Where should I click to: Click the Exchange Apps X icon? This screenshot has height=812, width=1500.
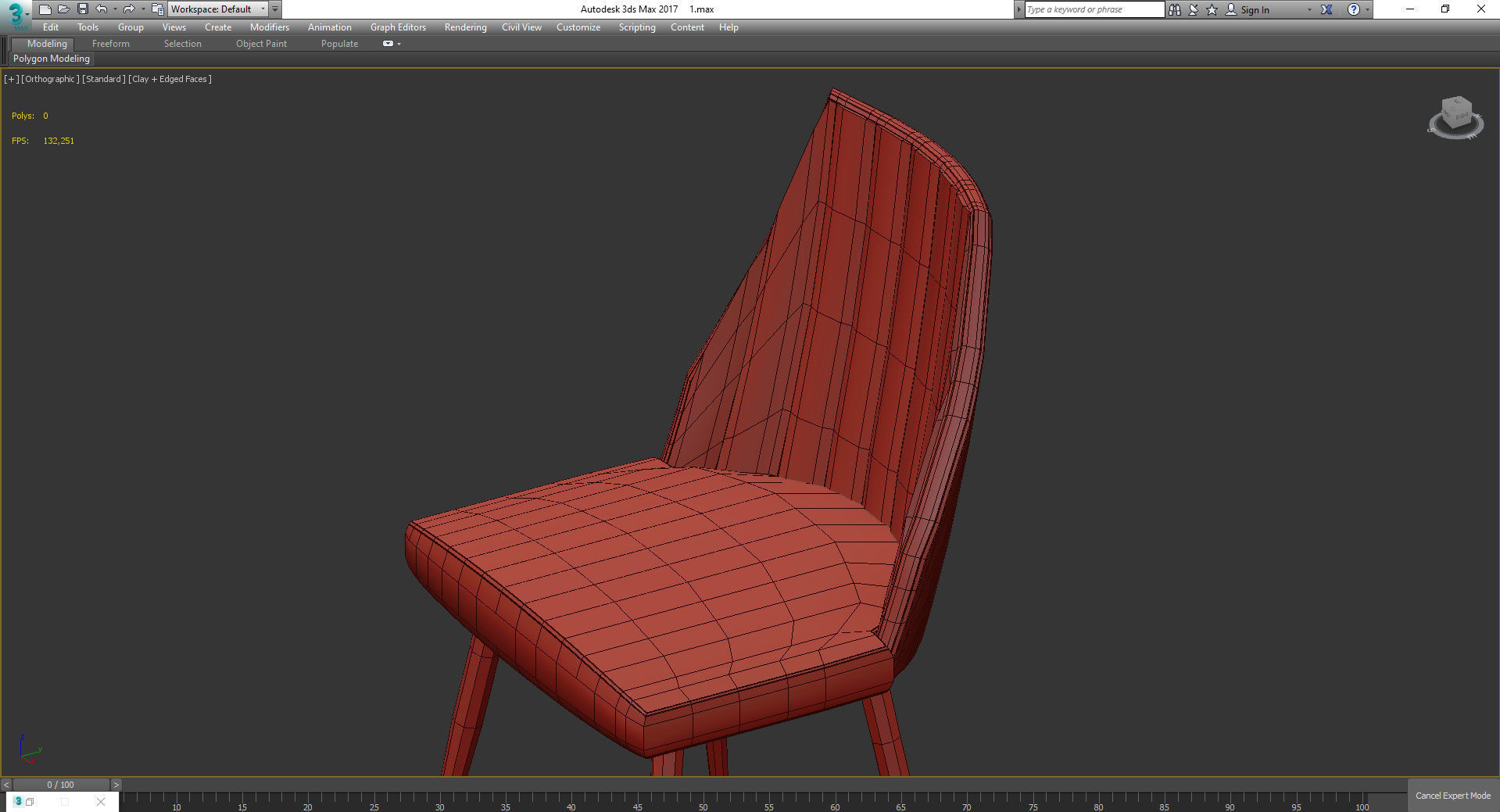click(x=1326, y=9)
